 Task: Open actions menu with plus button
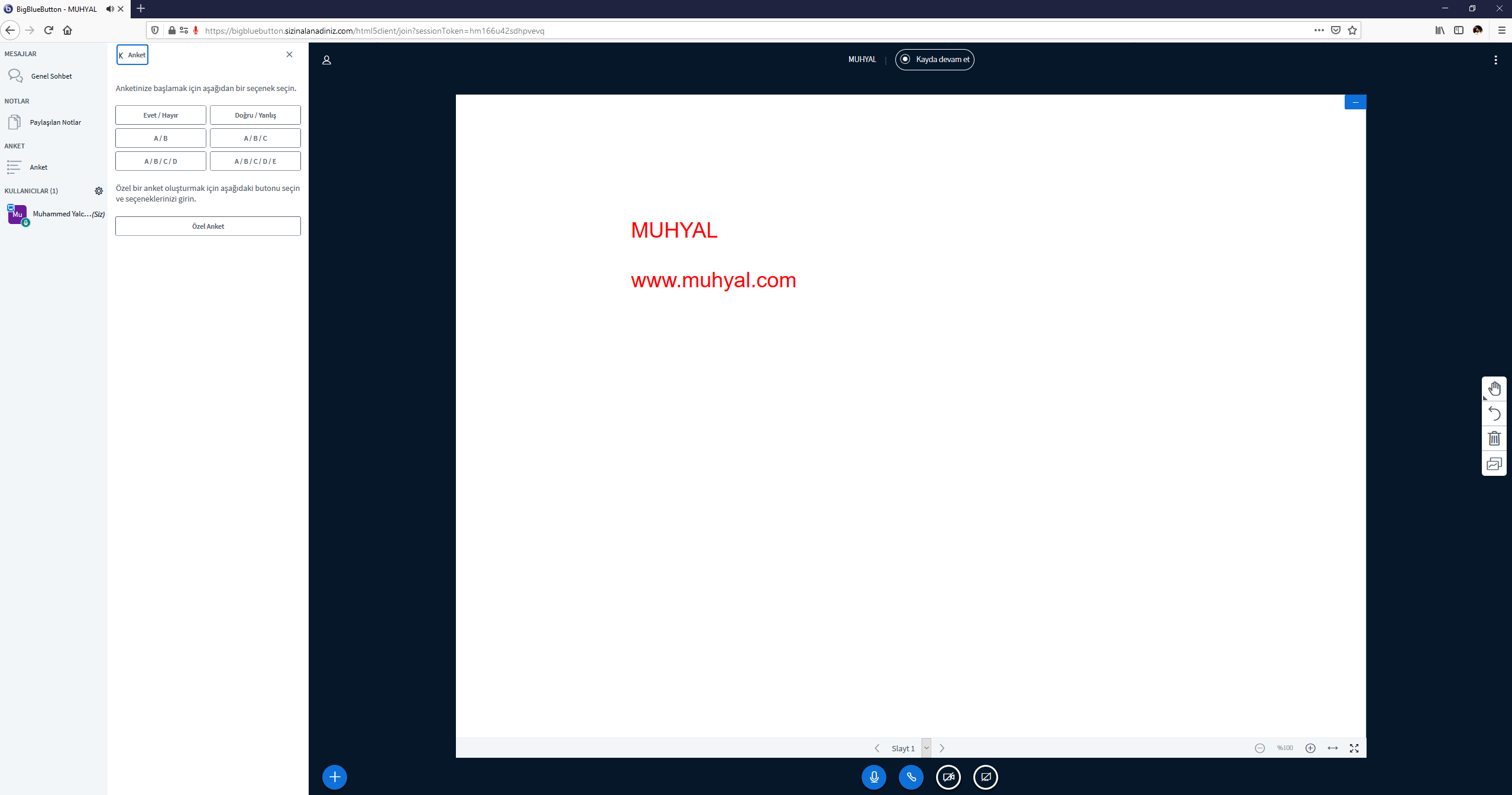pos(335,777)
